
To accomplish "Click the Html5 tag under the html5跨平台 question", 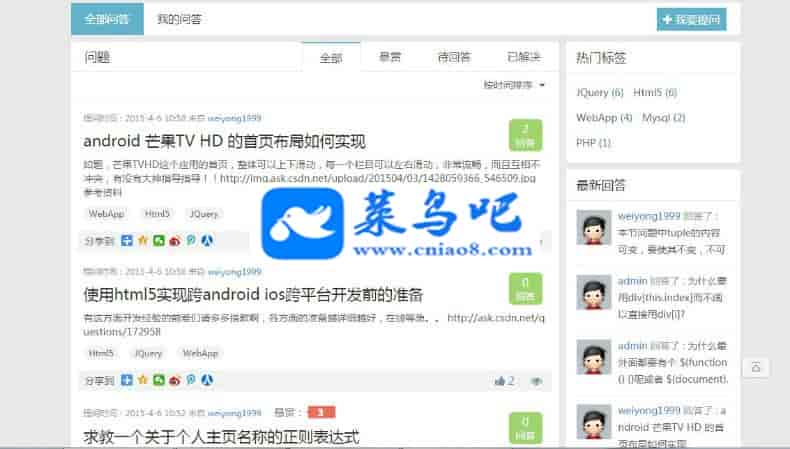I will [x=101, y=353].
